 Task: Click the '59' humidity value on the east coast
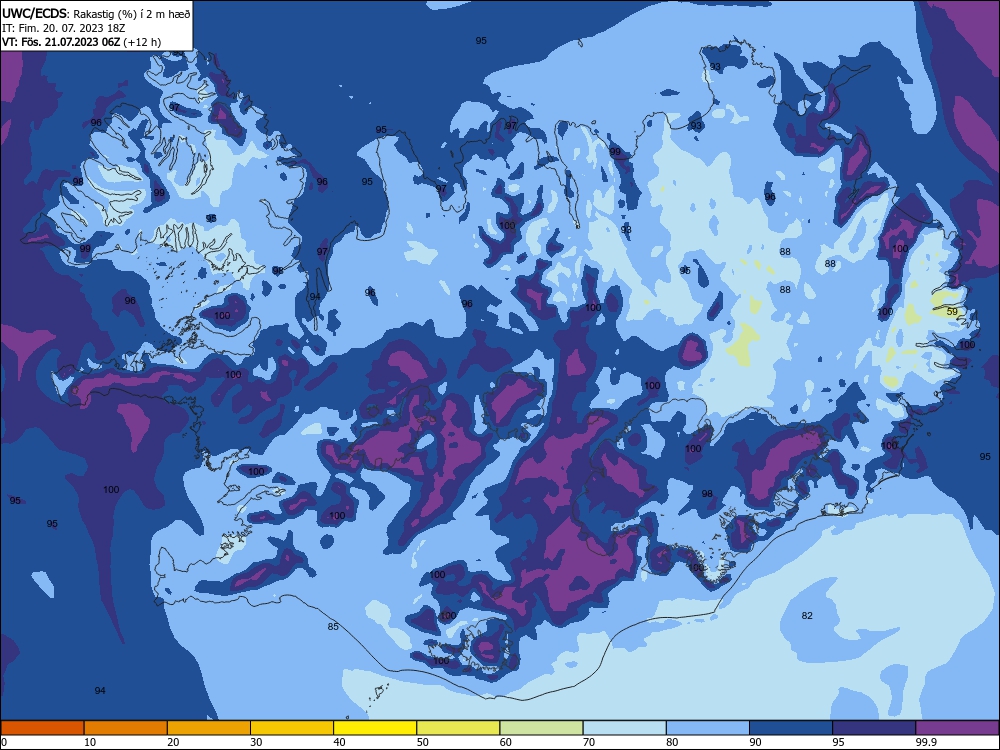(x=952, y=312)
